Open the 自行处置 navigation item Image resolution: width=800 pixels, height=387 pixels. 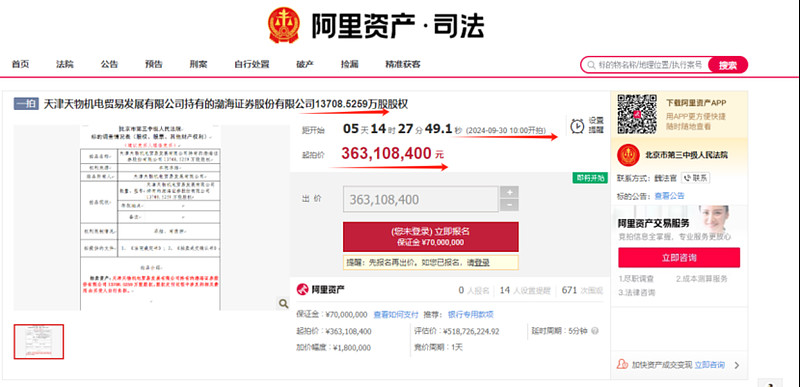click(252, 64)
